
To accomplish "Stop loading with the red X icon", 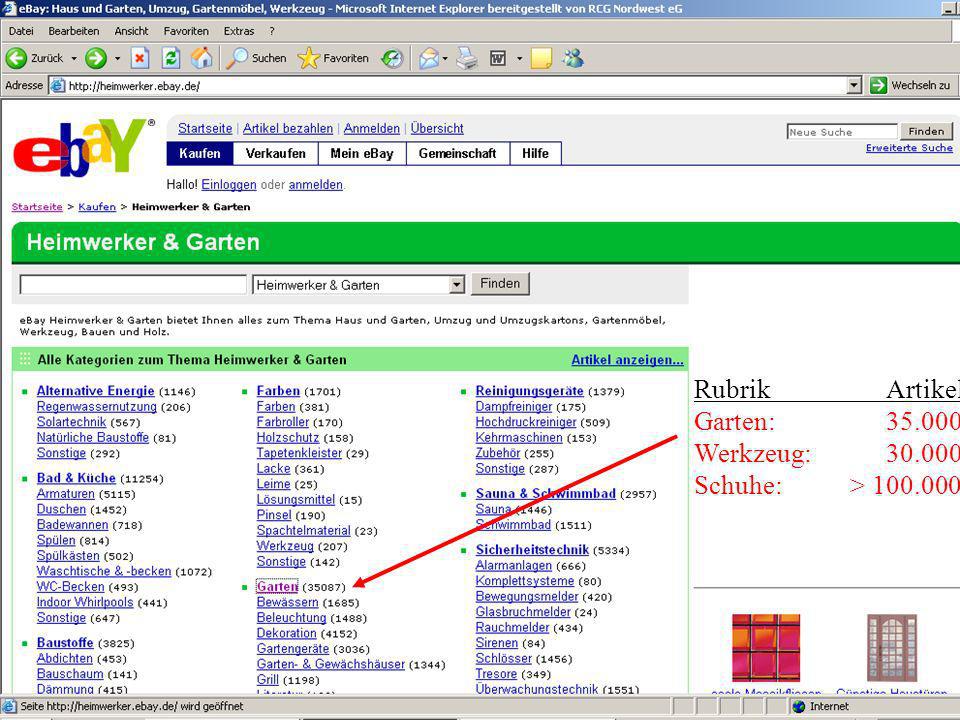I will (140, 58).
